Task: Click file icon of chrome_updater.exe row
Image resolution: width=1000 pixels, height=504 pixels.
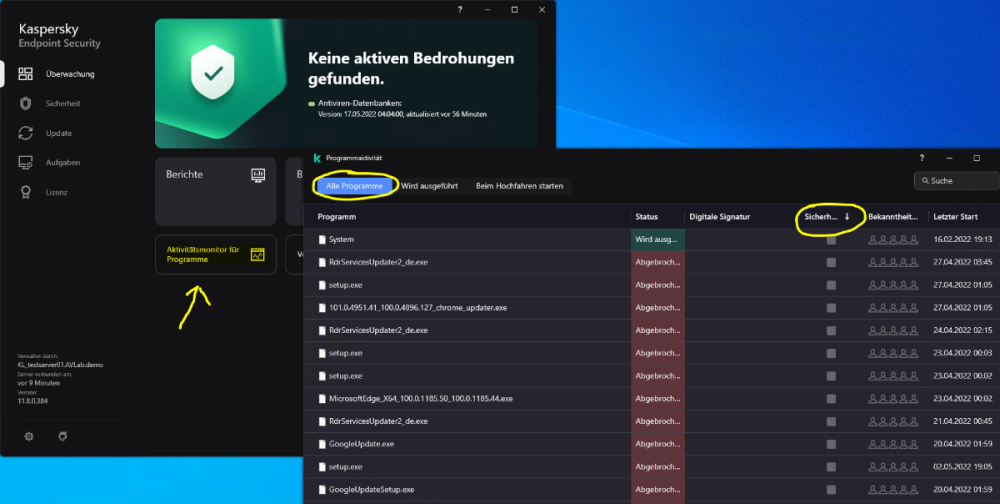Action: point(322,308)
